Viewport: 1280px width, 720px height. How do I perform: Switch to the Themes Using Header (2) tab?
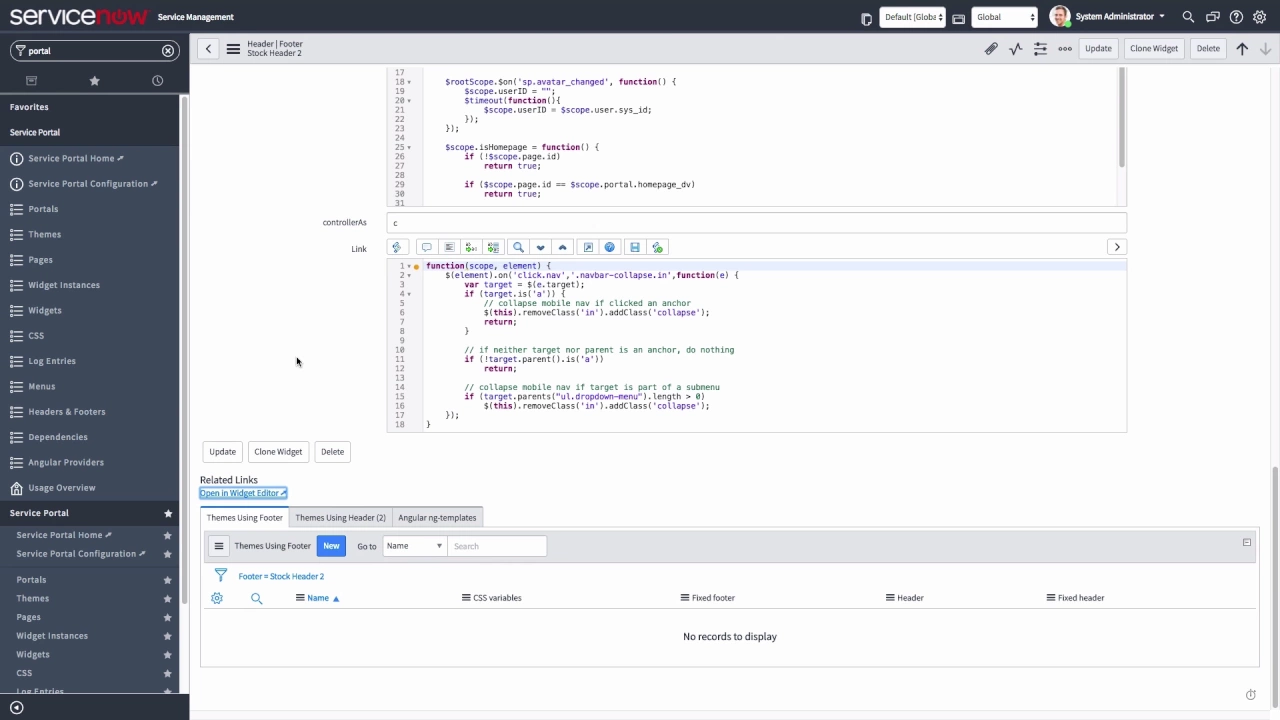pos(340,517)
